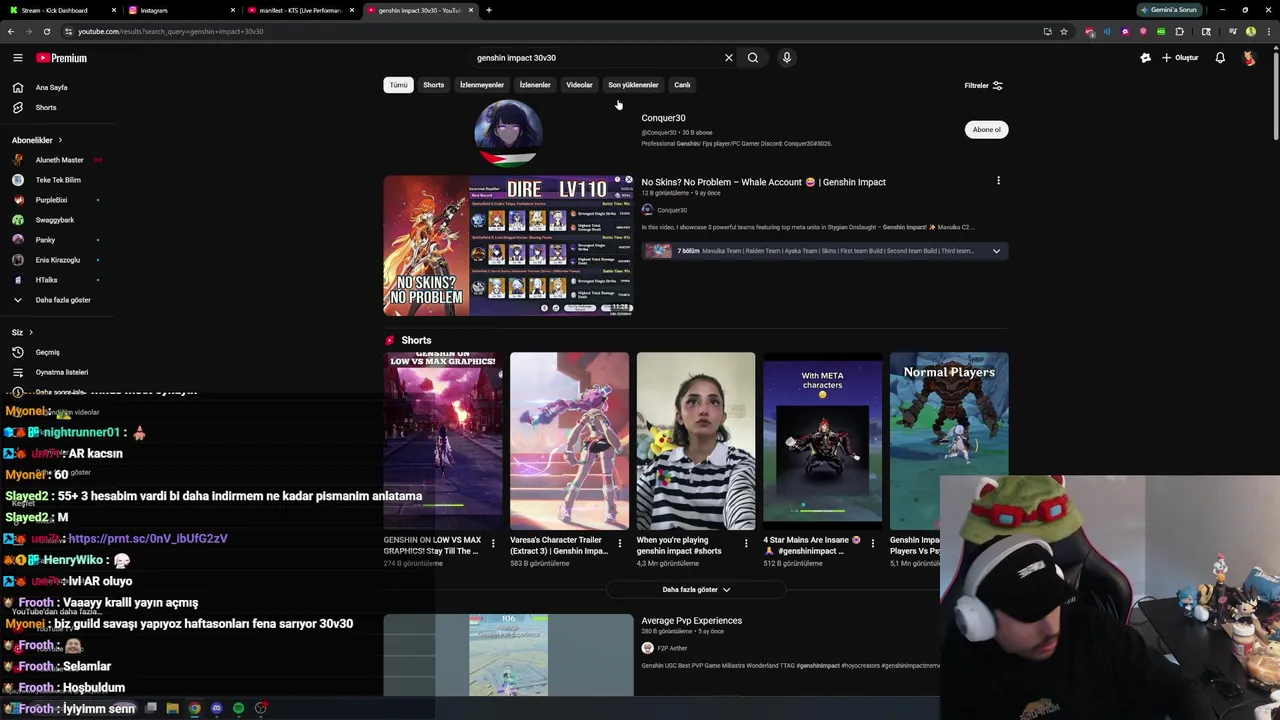Open No Skins? No Problem video title
This screenshot has width=1280, height=720.
click(763, 182)
